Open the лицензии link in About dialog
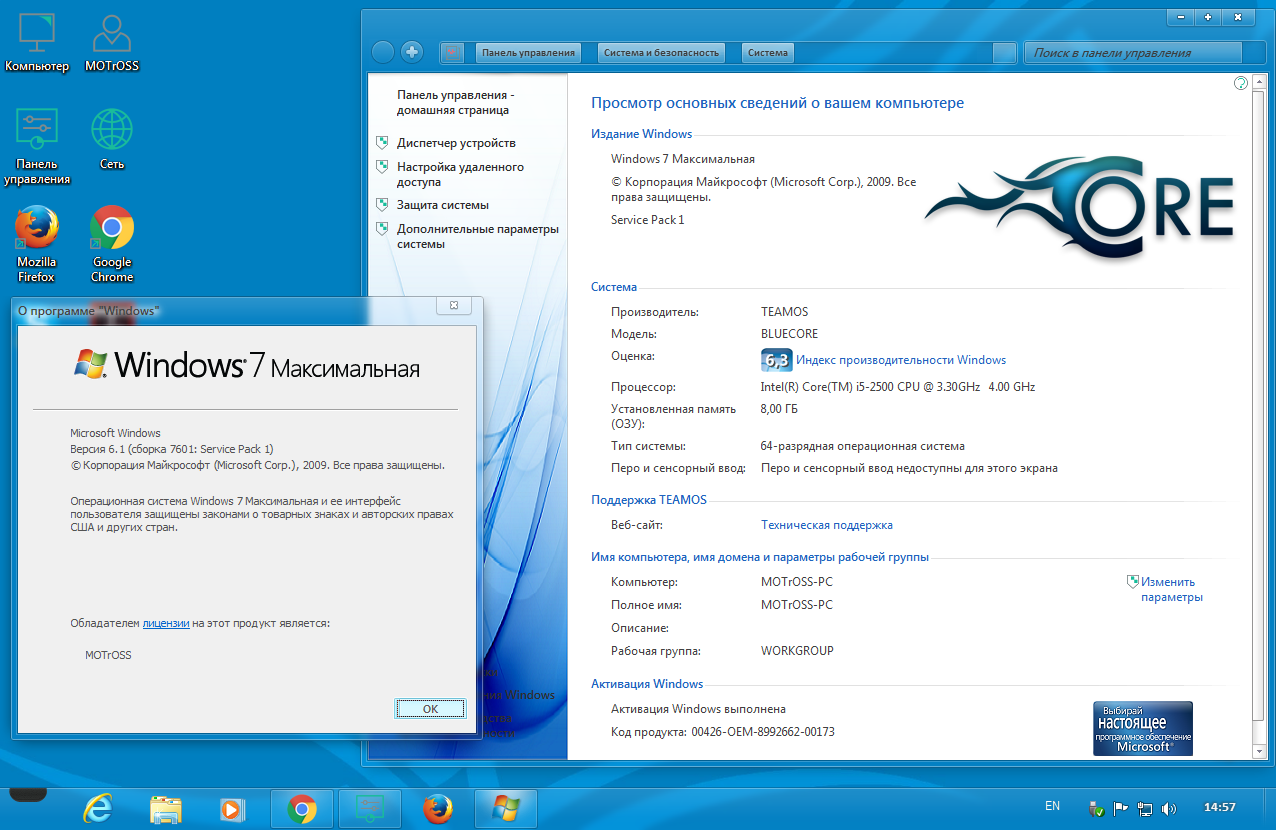The image size is (1276, 830). point(166,623)
